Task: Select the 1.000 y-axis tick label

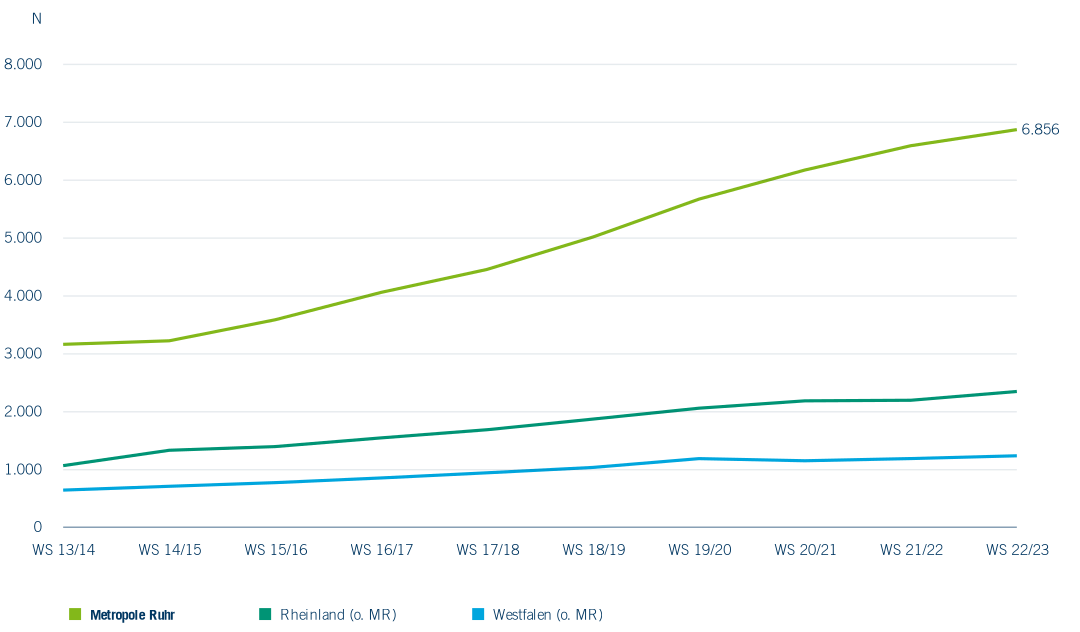Action: tap(23, 469)
